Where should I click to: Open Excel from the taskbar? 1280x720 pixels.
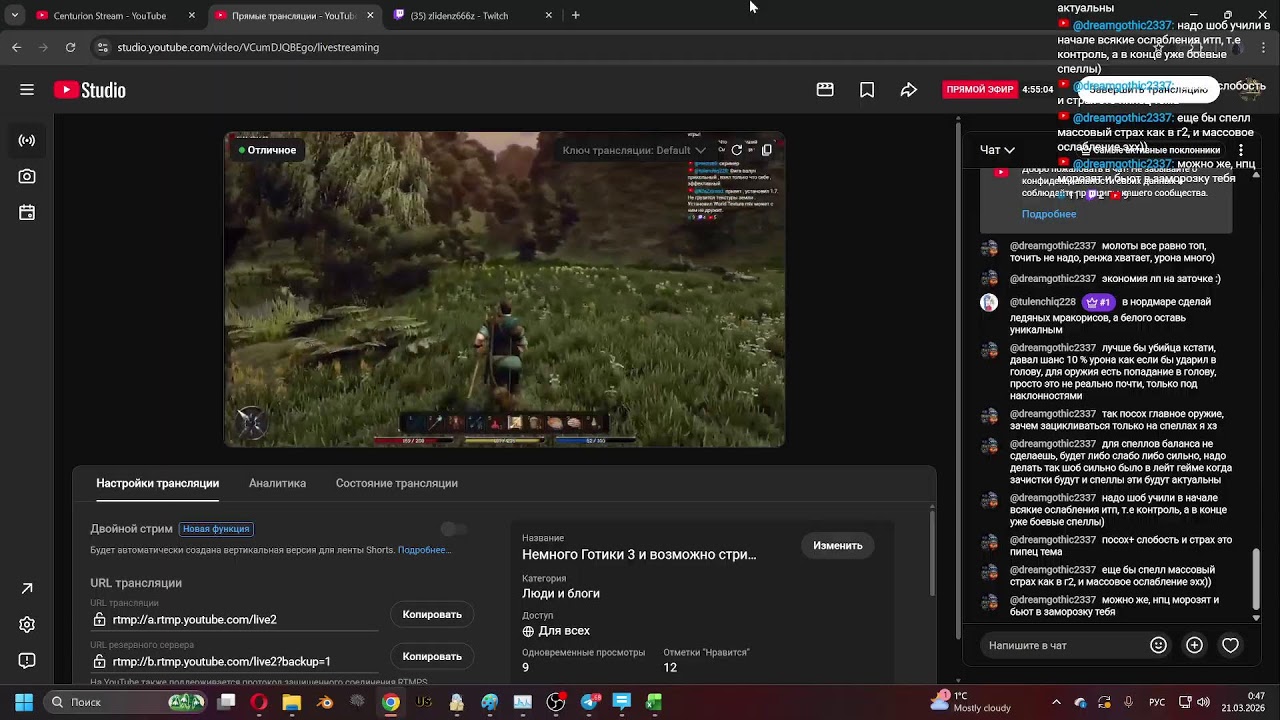point(654,702)
